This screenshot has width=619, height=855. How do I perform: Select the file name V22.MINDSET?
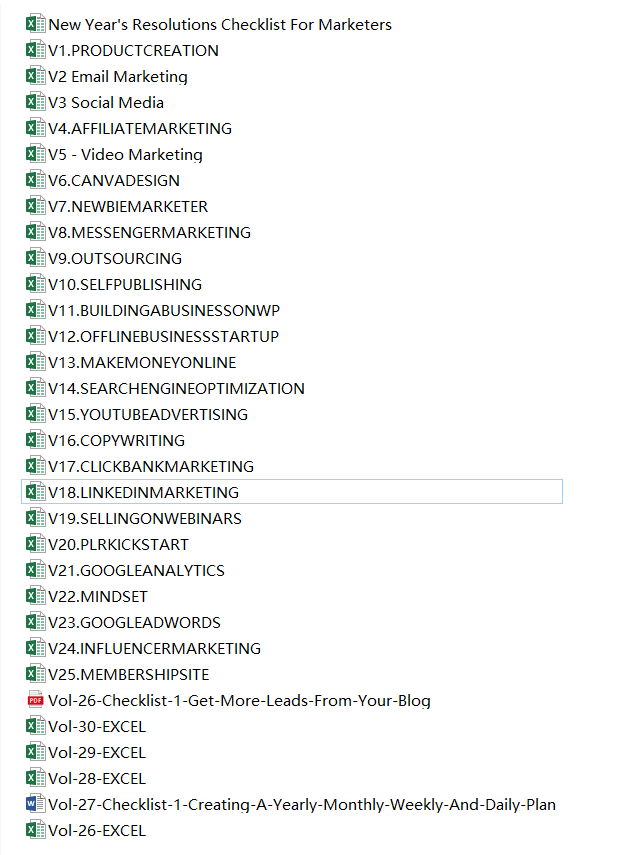pyautogui.click(x=98, y=597)
